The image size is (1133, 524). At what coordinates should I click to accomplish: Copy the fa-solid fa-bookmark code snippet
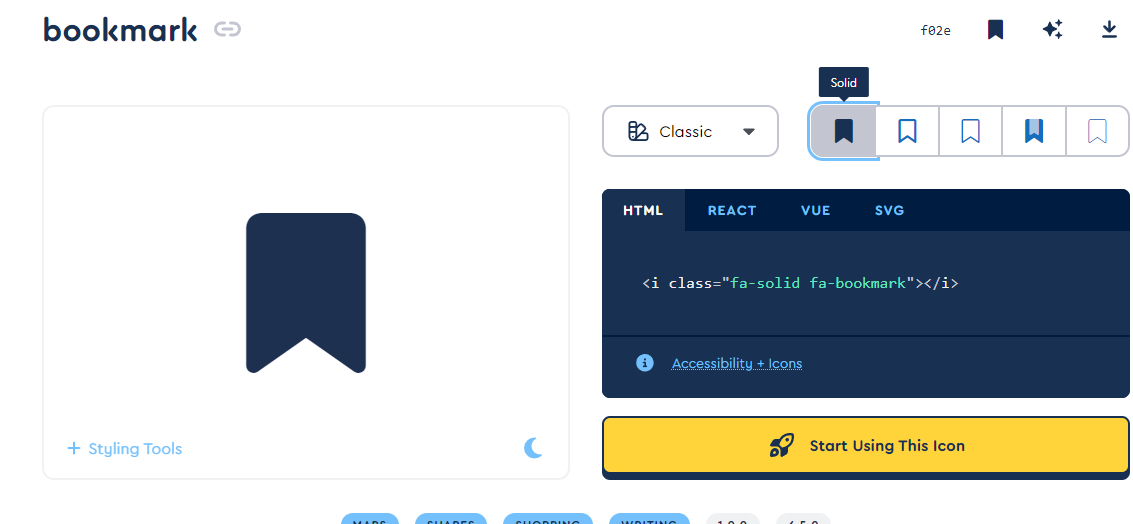(x=800, y=283)
